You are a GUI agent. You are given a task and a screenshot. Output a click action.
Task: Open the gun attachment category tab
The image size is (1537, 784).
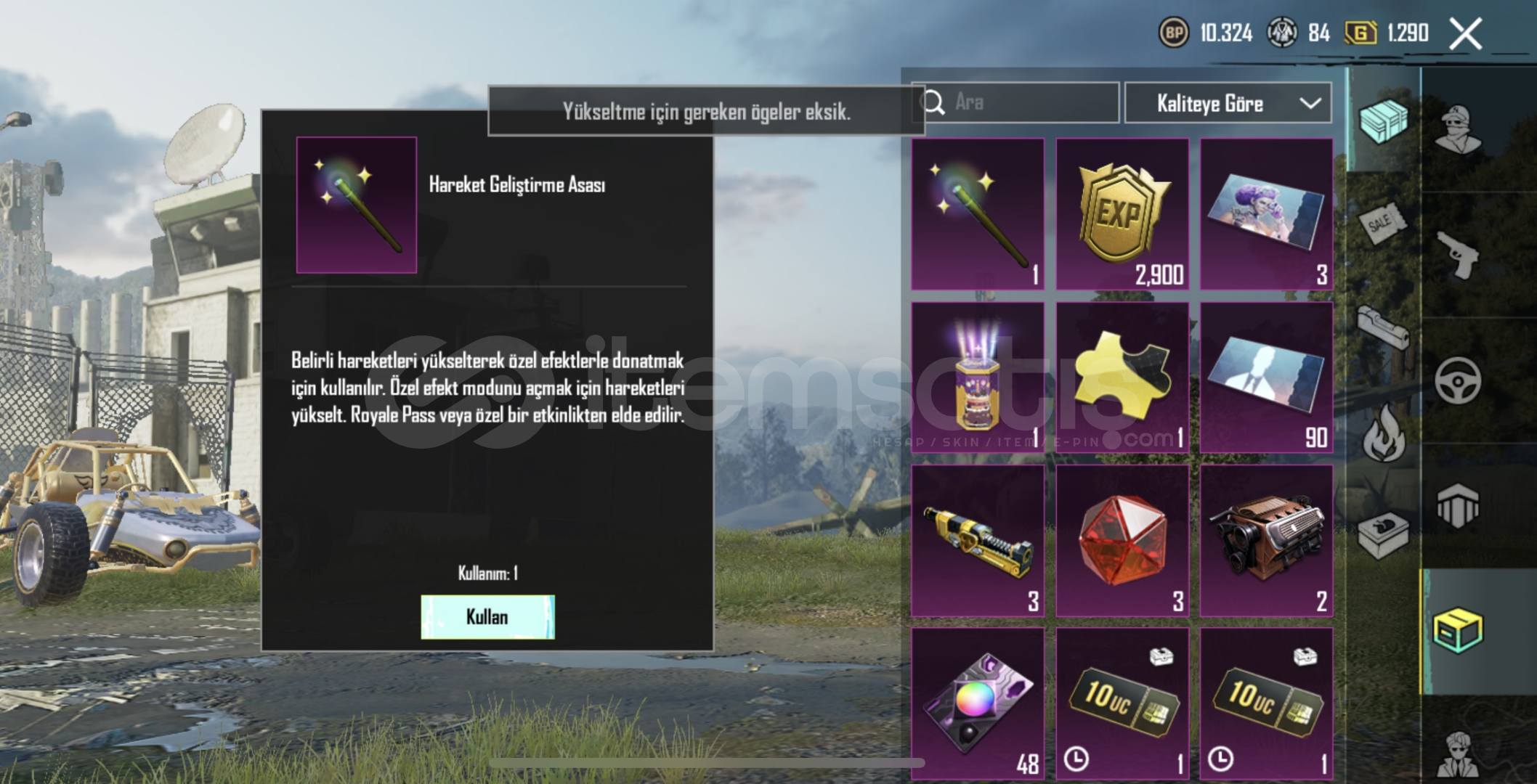(1383, 328)
